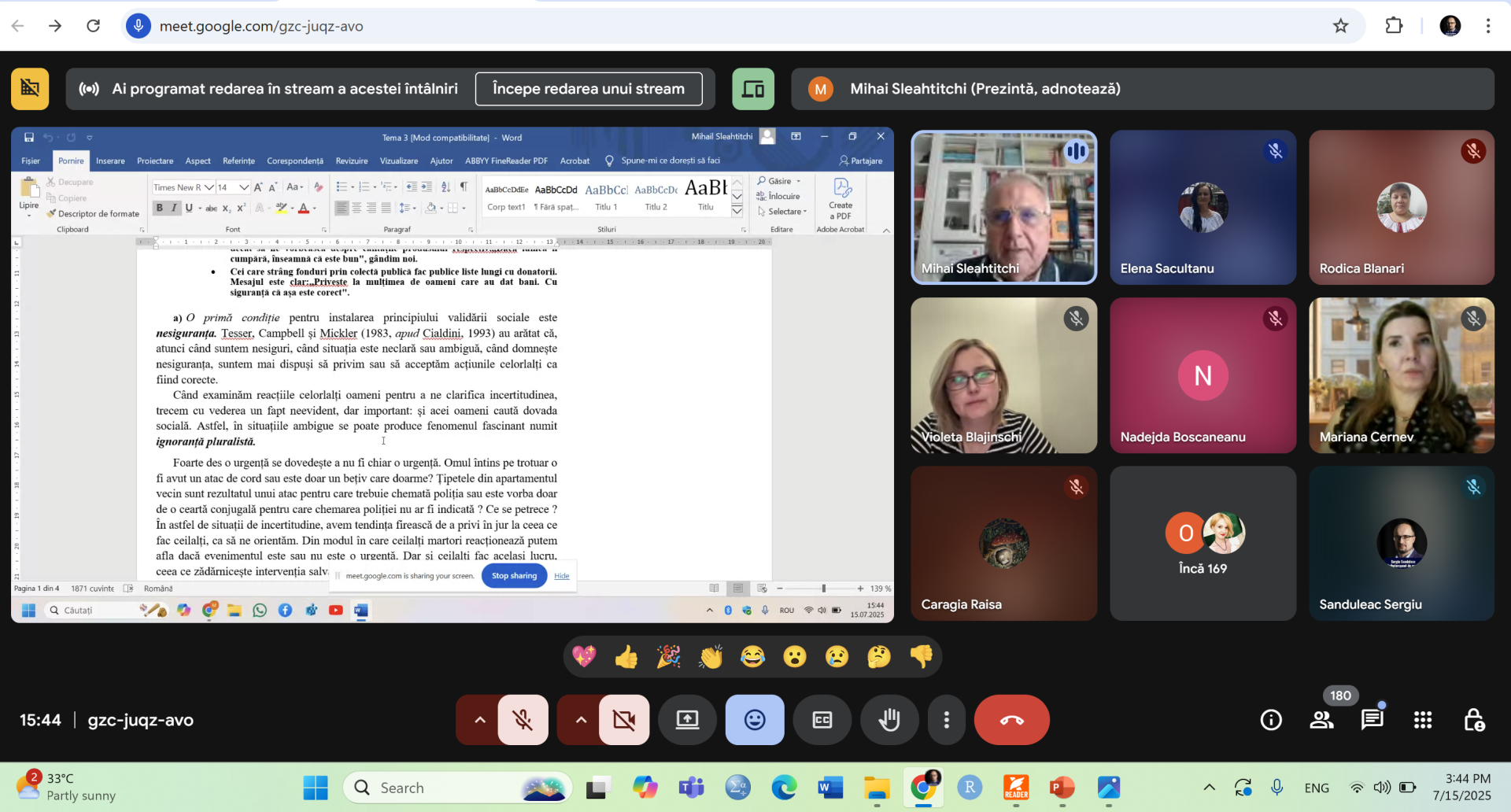This screenshot has height=812, width=1511.
Task: Click the present screen icon
Action: (687, 720)
